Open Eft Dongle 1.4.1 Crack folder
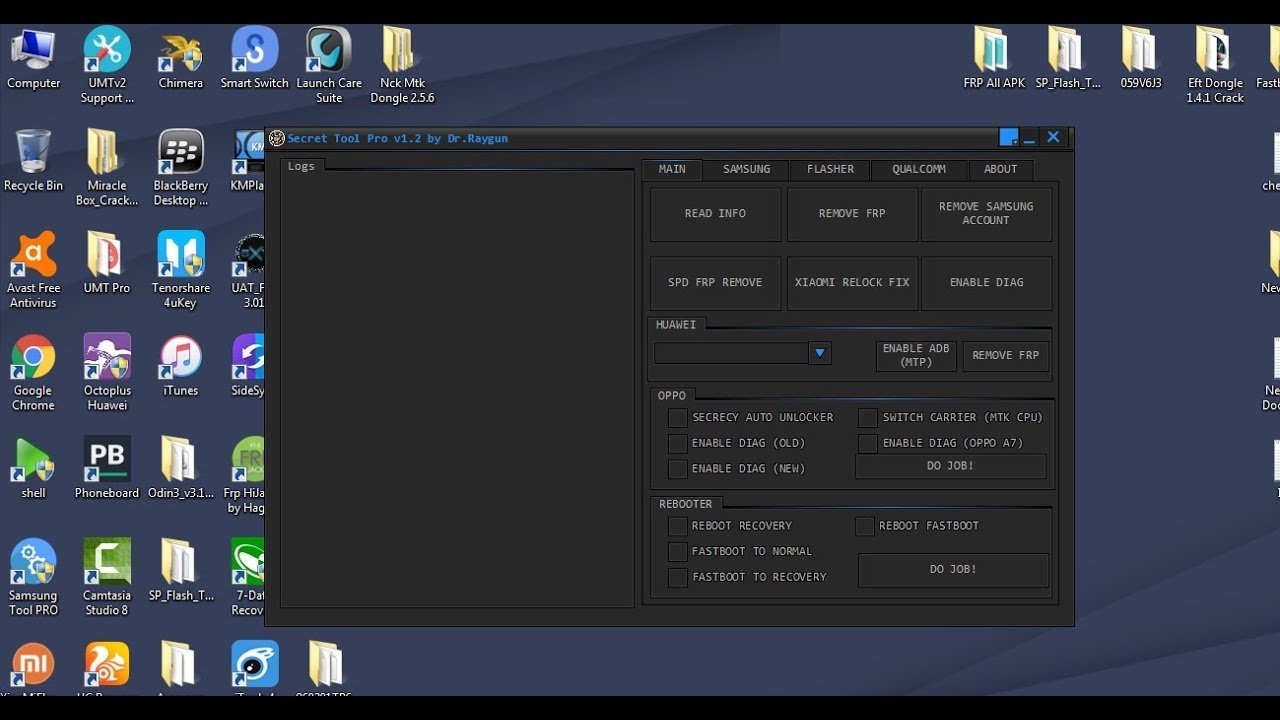 tap(1215, 65)
